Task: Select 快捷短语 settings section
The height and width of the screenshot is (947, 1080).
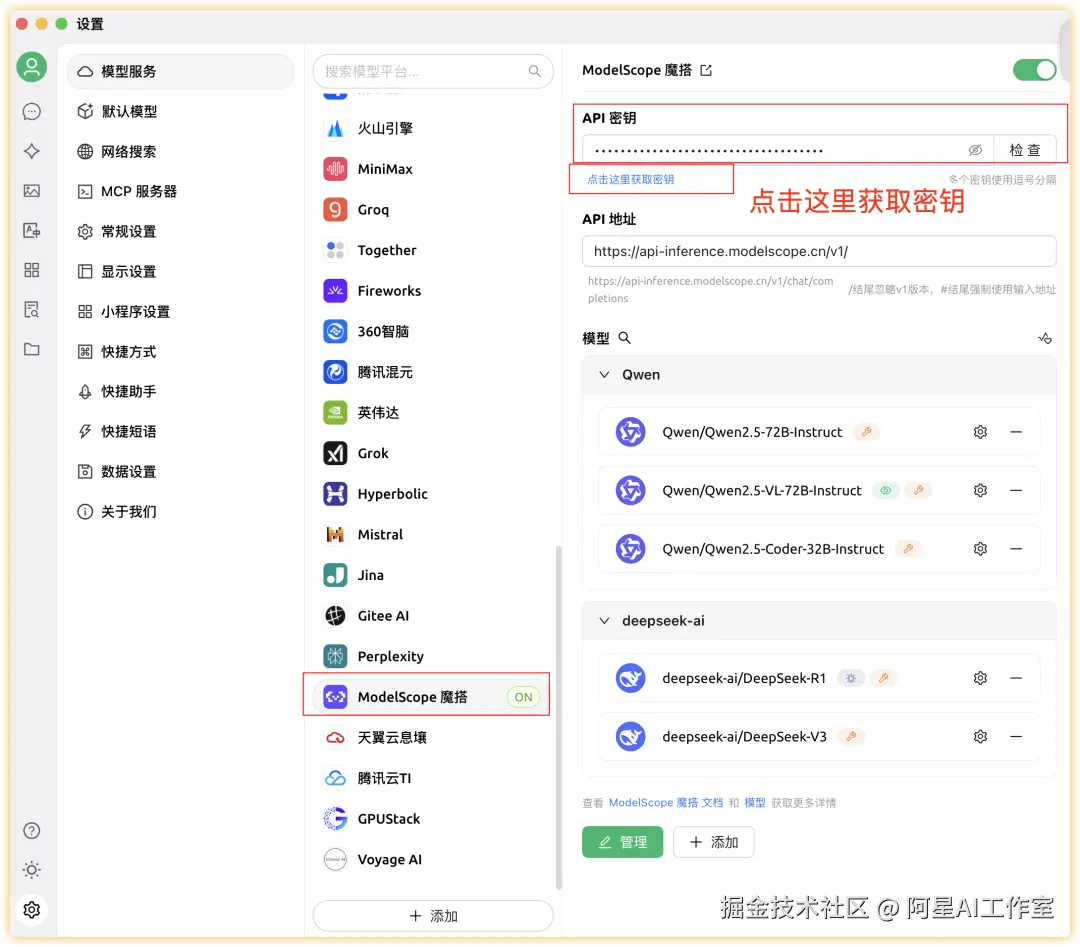Action: tap(180, 432)
